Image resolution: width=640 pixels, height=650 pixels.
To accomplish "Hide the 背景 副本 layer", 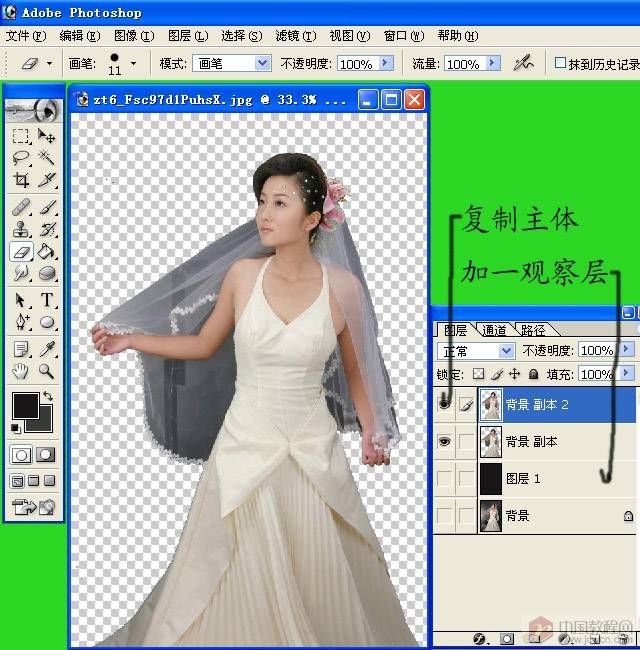I will click(444, 441).
